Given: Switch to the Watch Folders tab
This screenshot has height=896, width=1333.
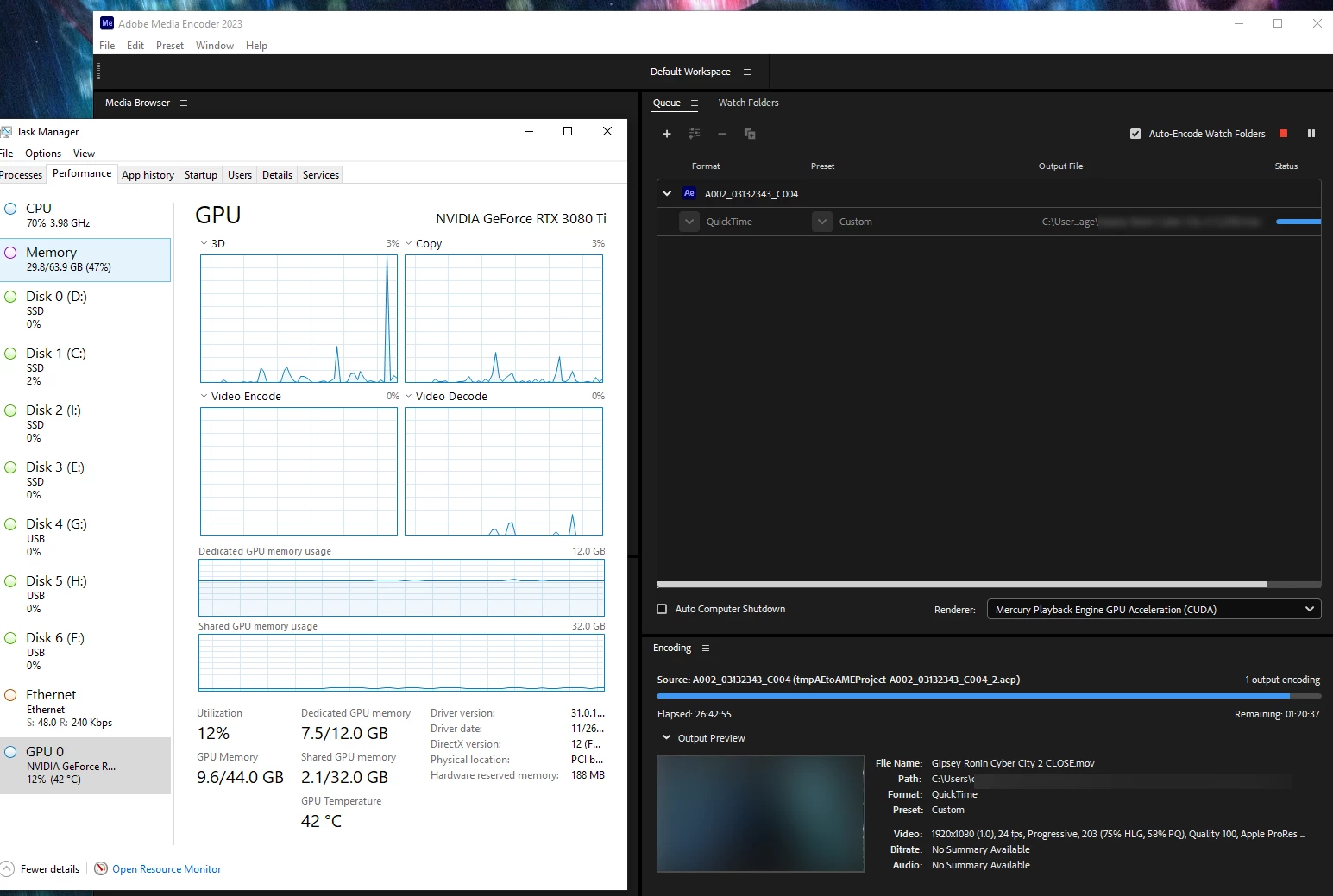Looking at the screenshot, I should click(748, 103).
